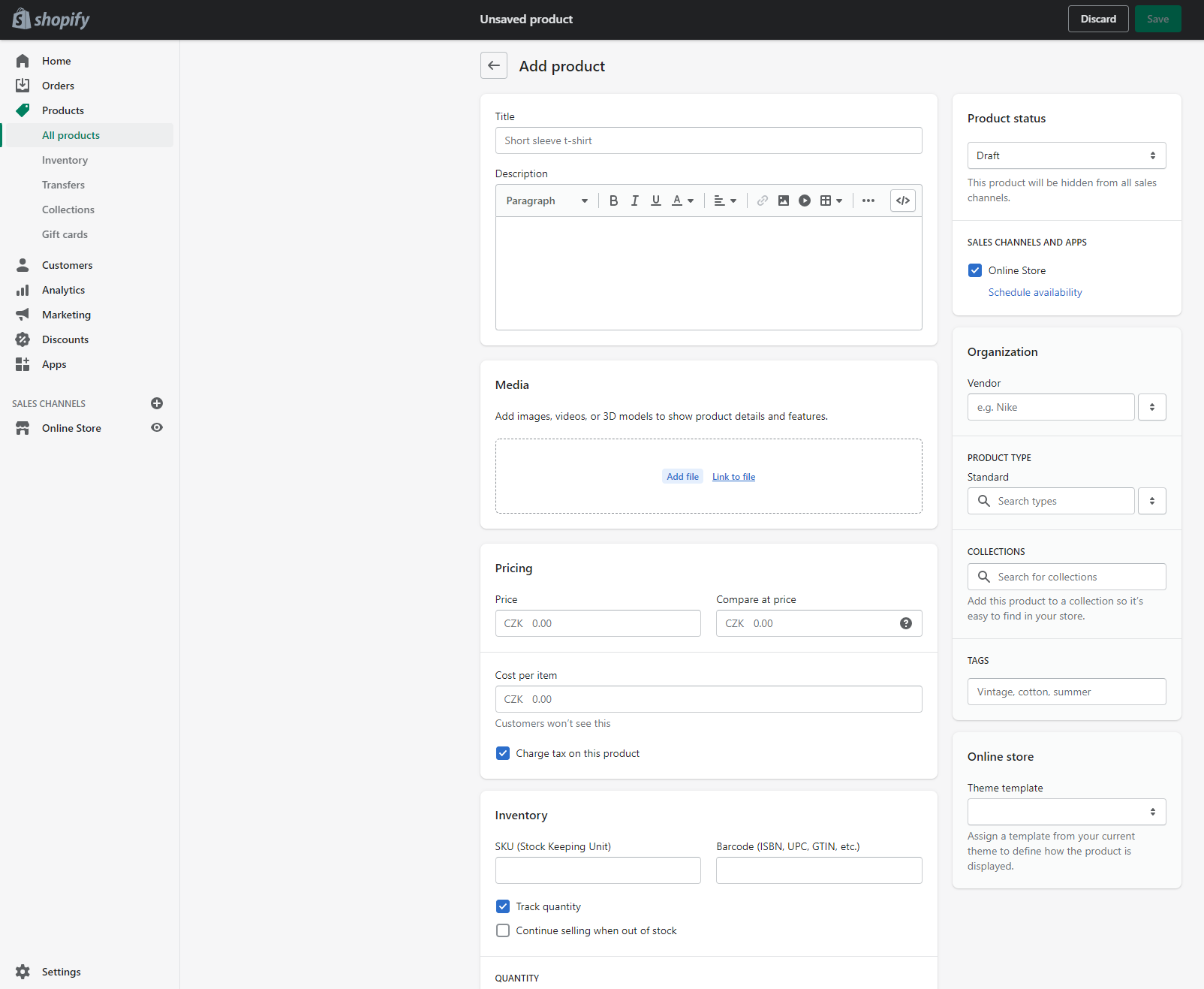The image size is (1204, 989).
Task: Open the table insert options
Action: (830, 201)
